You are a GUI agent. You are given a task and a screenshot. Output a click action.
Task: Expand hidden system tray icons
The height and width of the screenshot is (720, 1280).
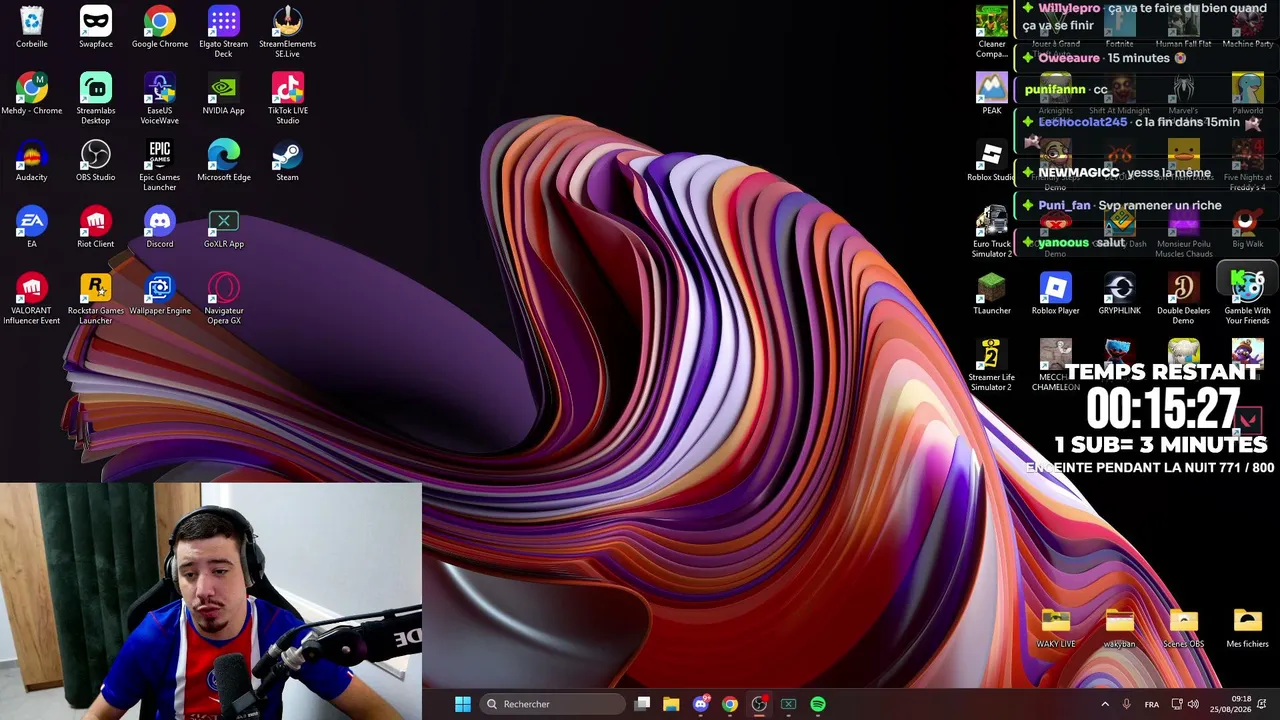pos(1105,704)
